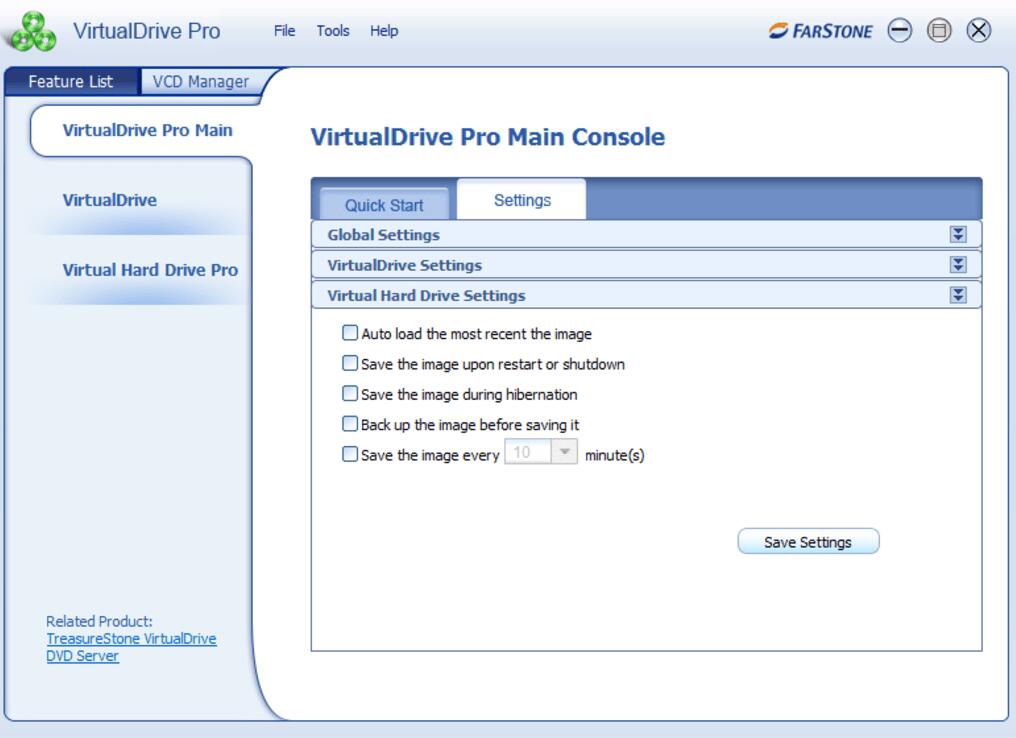Click the Save Settings button
The width and height of the screenshot is (1016, 738).
(x=808, y=542)
